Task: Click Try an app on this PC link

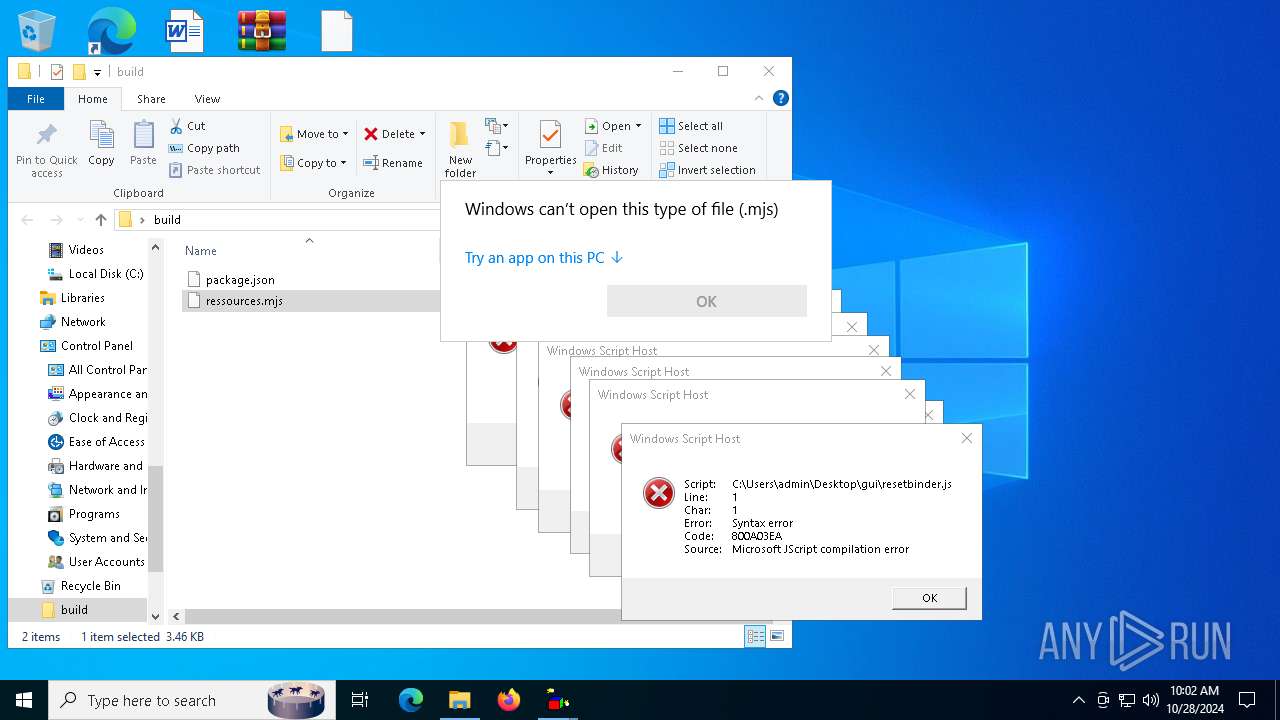Action: tap(544, 258)
